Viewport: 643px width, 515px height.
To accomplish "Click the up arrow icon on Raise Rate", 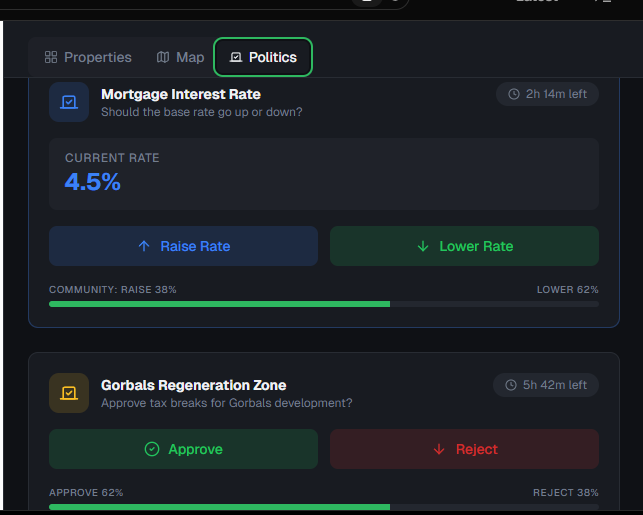I will pos(144,246).
